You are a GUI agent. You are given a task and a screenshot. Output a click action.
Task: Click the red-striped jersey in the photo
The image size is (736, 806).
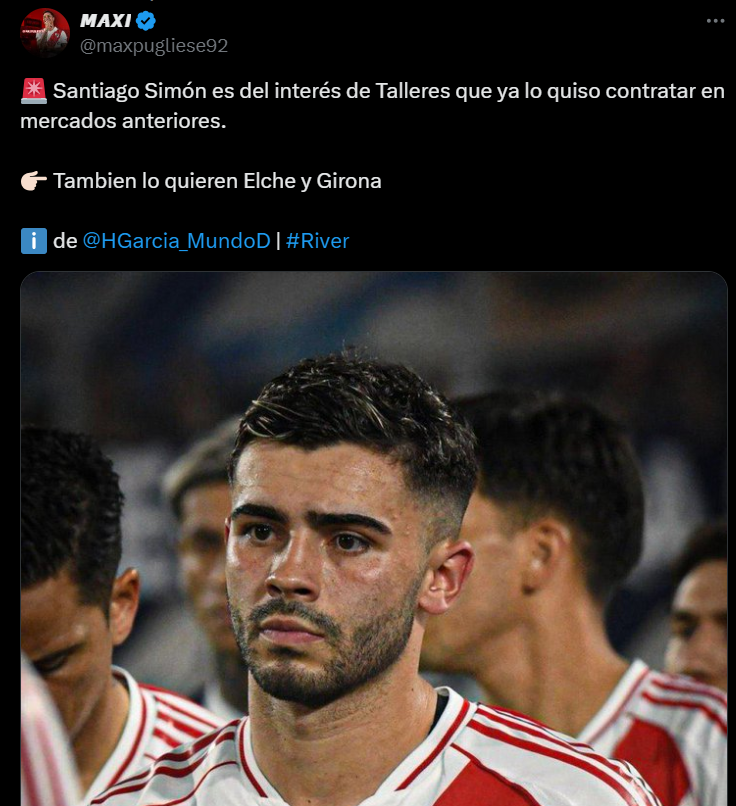[391, 756]
